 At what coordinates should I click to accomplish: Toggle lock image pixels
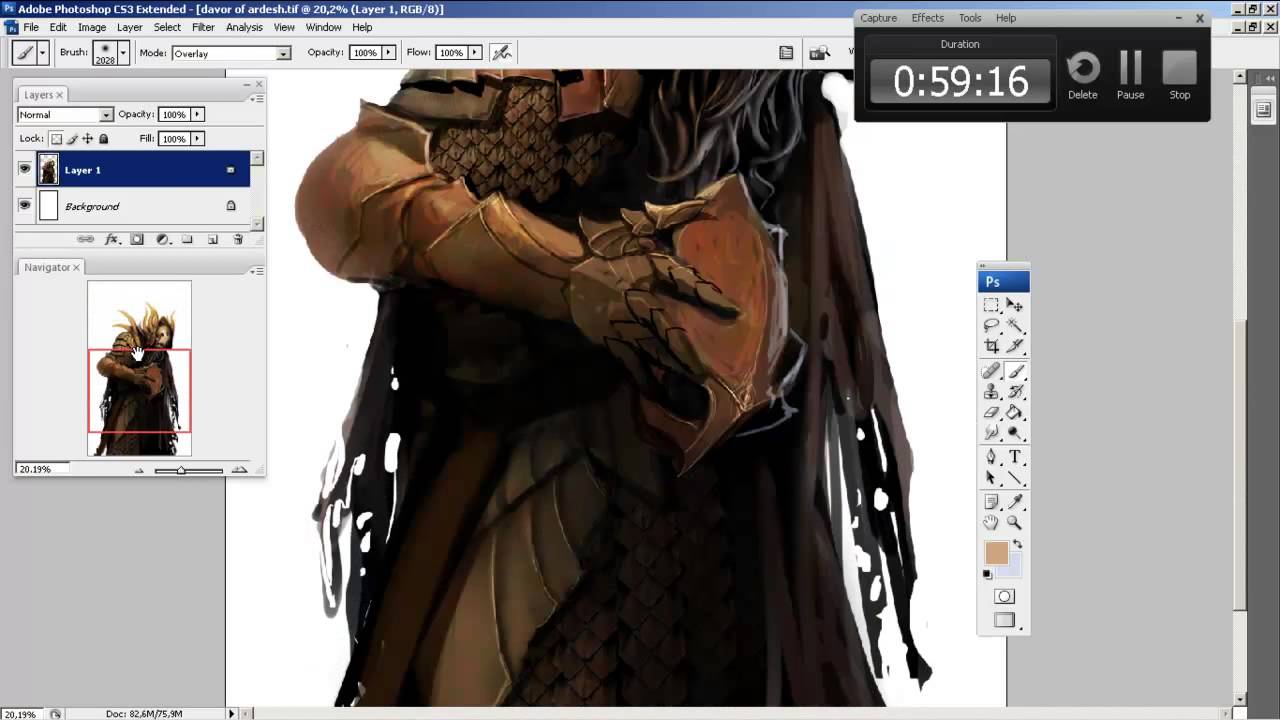72,139
